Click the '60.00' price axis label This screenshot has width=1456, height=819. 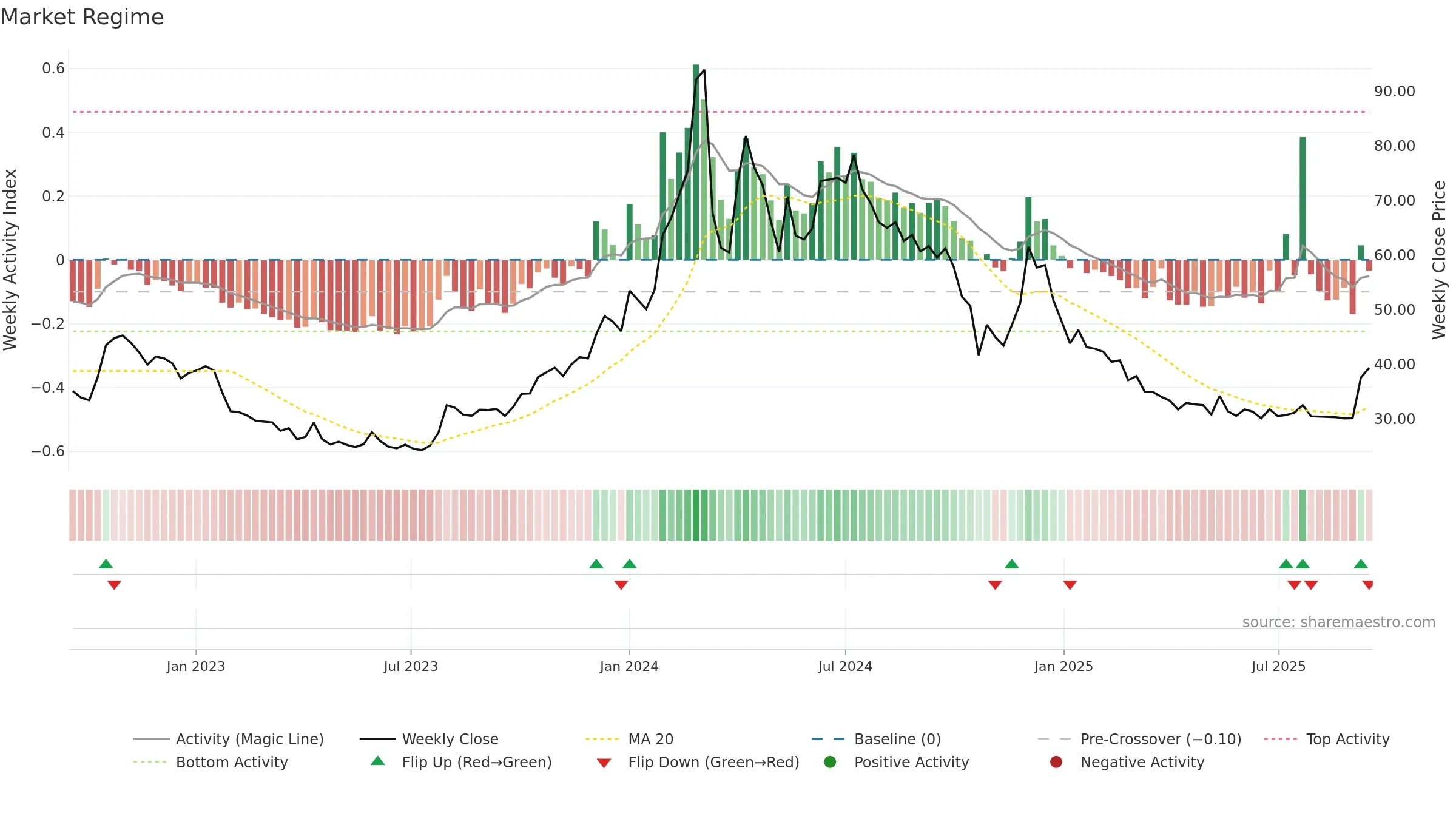[1395, 255]
